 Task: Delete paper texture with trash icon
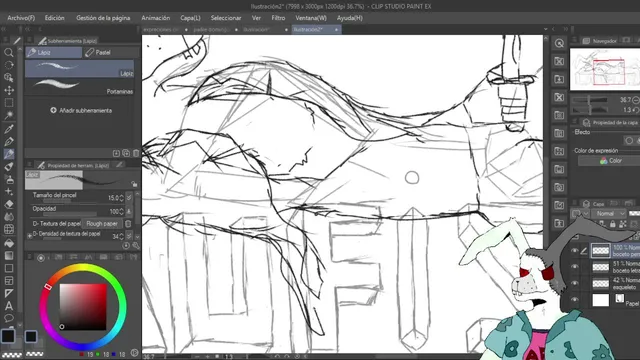tap(128, 224)
